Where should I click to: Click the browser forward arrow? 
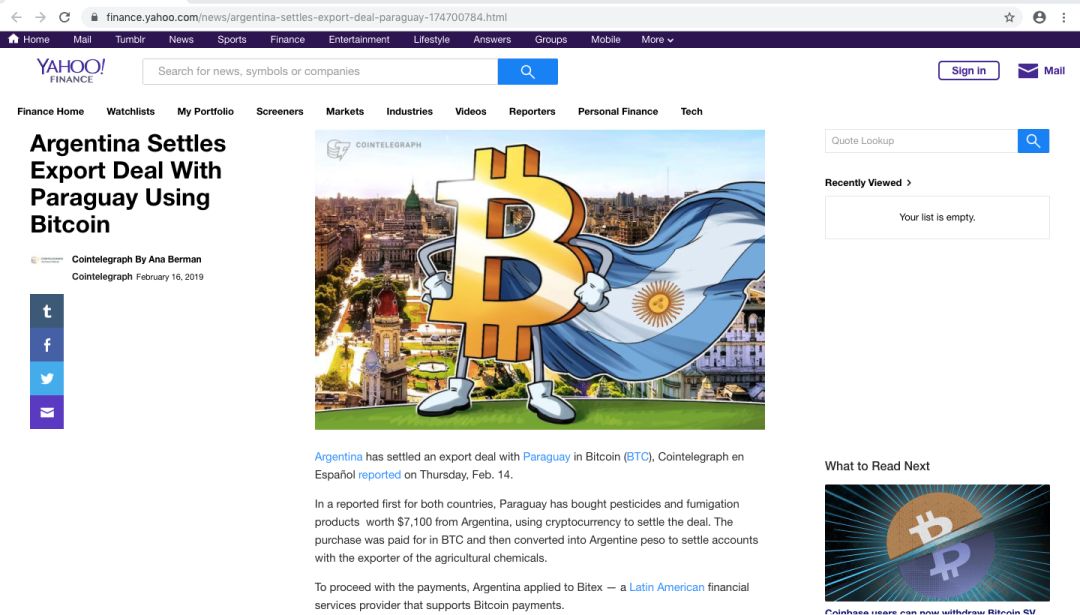40,17
